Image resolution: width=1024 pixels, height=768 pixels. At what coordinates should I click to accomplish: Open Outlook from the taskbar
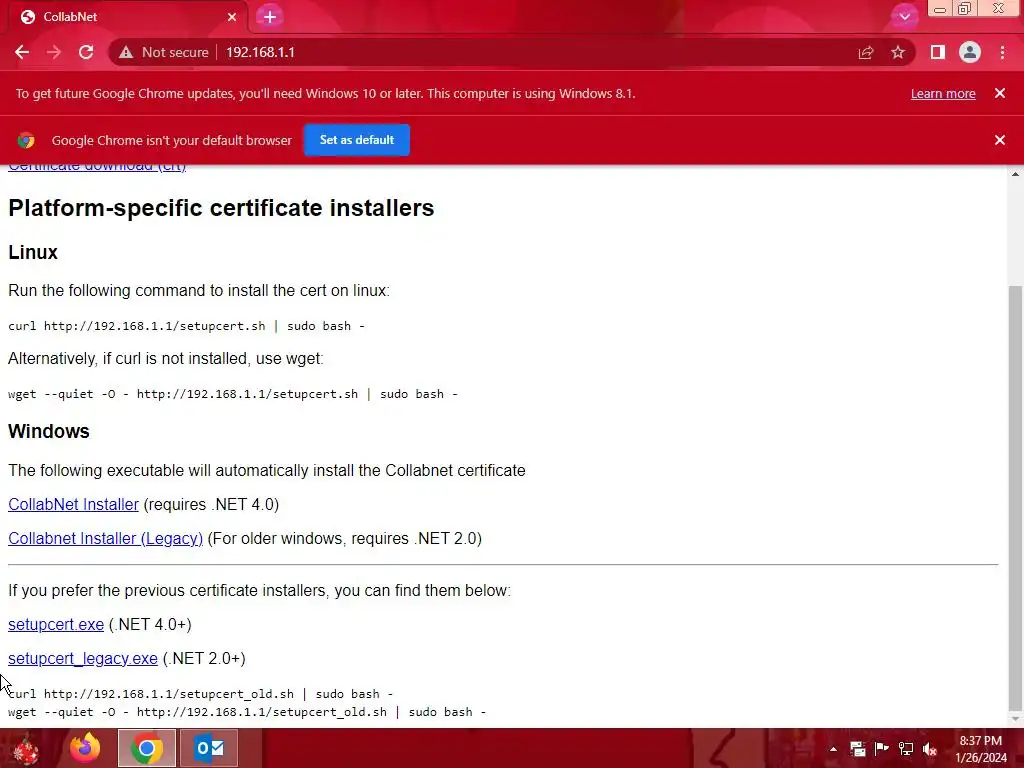209,748
